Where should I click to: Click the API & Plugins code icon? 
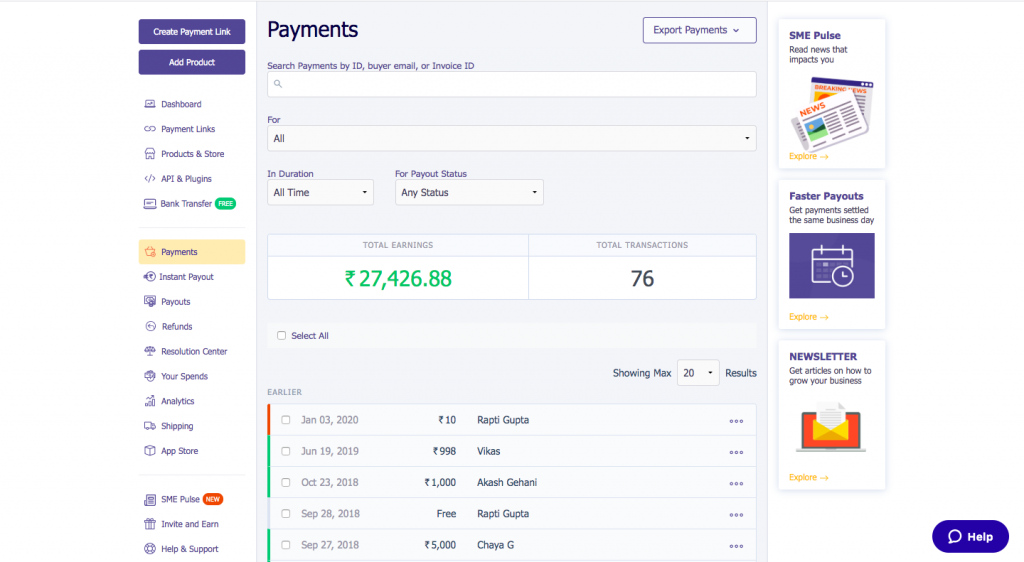[150, 179]
